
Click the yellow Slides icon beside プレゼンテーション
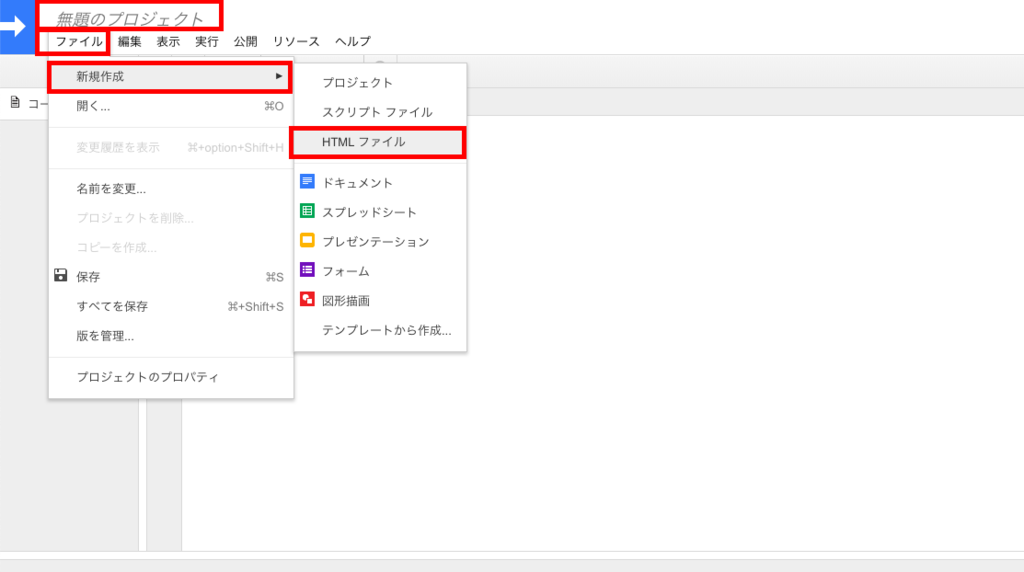[307, 240]
